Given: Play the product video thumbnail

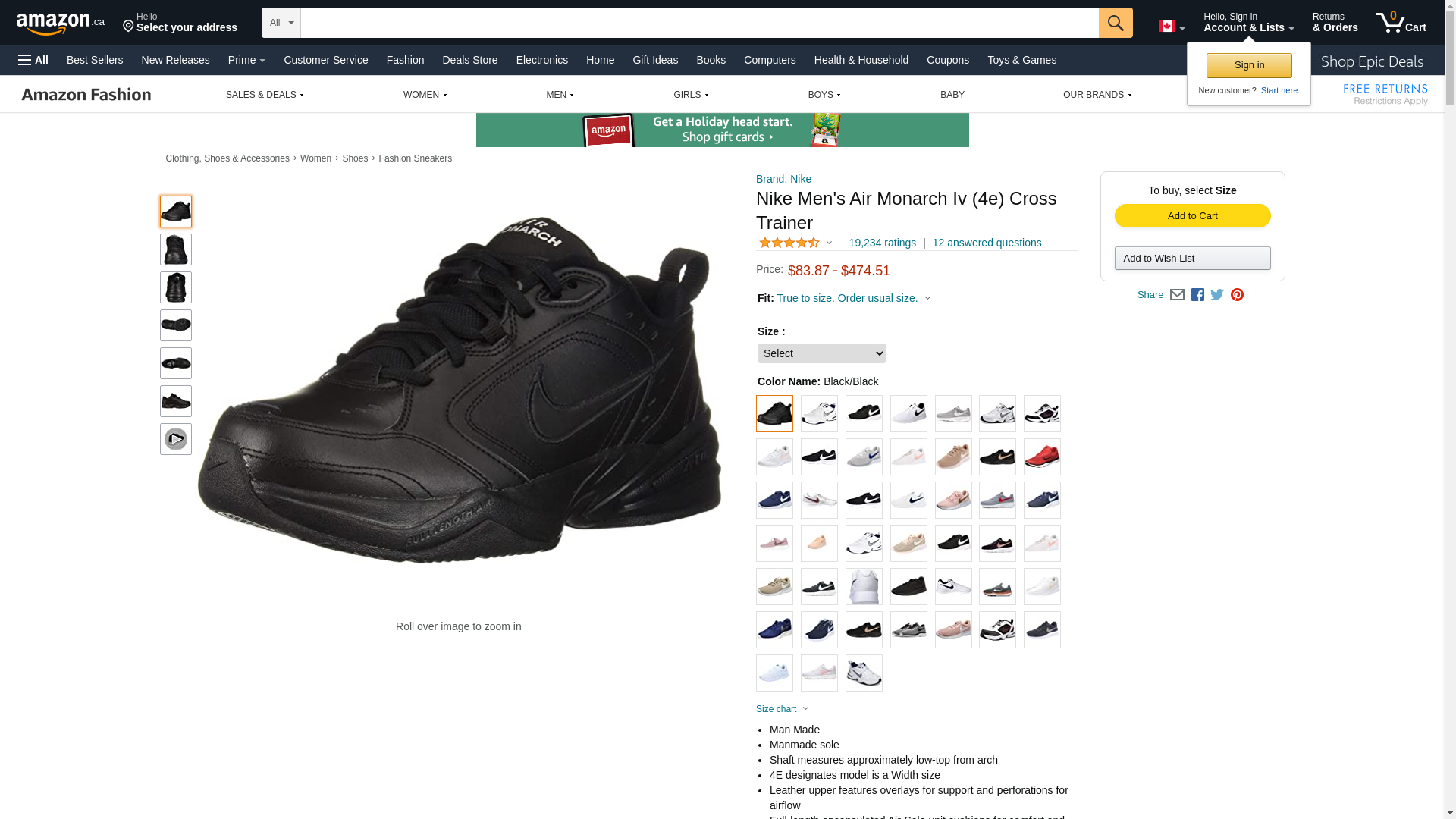Looking at the screenshot, I should tap(176, 439).
